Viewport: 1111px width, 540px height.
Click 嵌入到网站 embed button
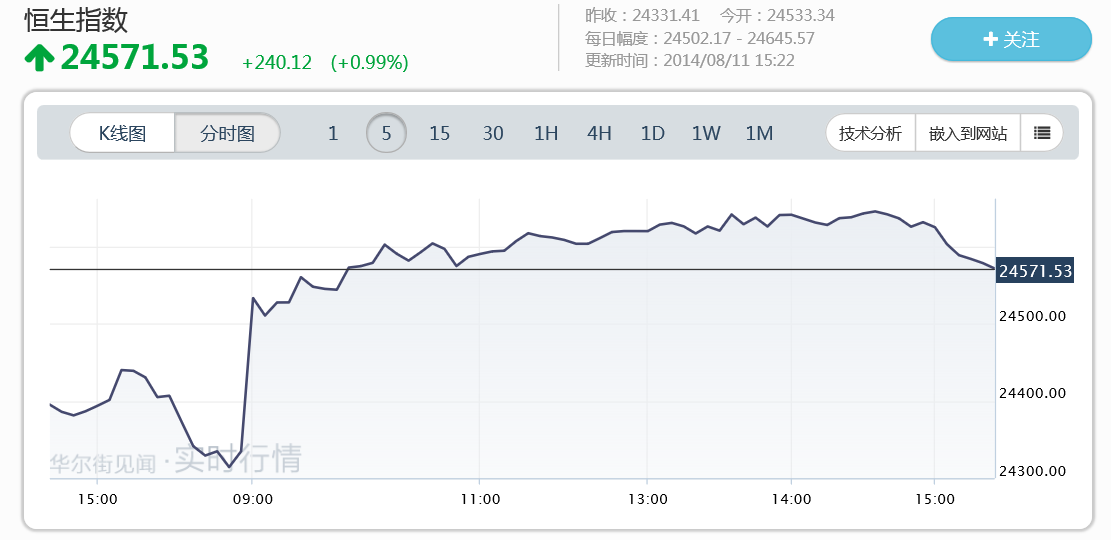pos(968,133)
